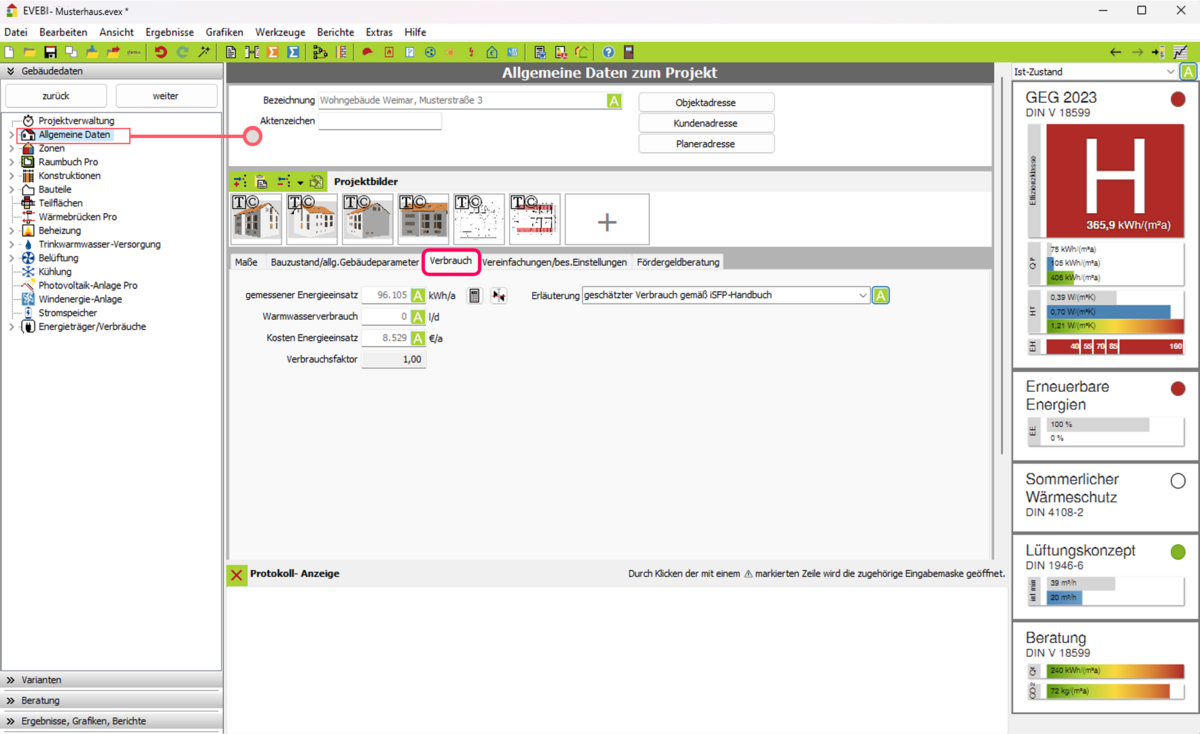Open the Erläuterung dropdown list
Image resolution: width=1200 pixels, height=734 pixels.
point(862,296)
